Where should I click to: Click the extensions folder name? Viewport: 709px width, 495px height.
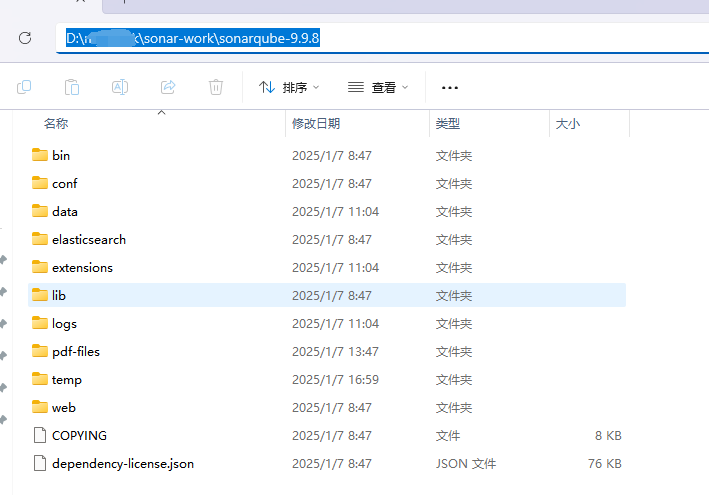click(82, 268)
